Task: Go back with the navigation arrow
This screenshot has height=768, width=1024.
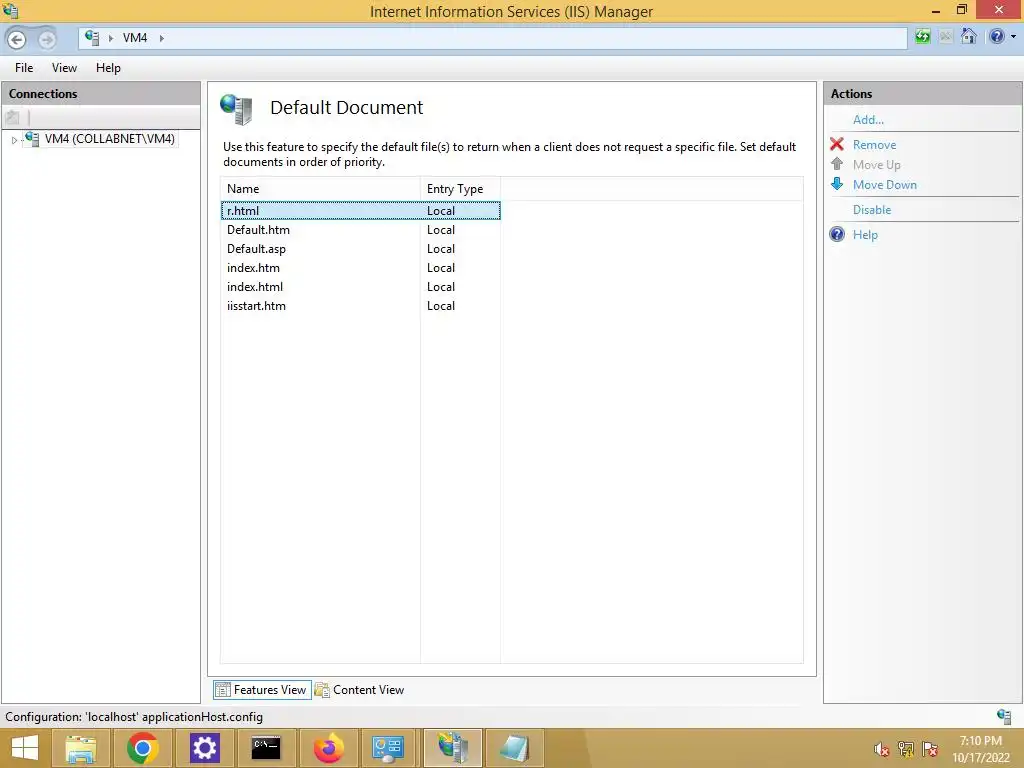Action: click(x=17, y=39)
